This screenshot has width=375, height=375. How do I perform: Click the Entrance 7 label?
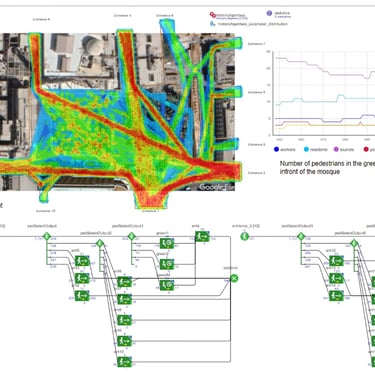[257, 44]
